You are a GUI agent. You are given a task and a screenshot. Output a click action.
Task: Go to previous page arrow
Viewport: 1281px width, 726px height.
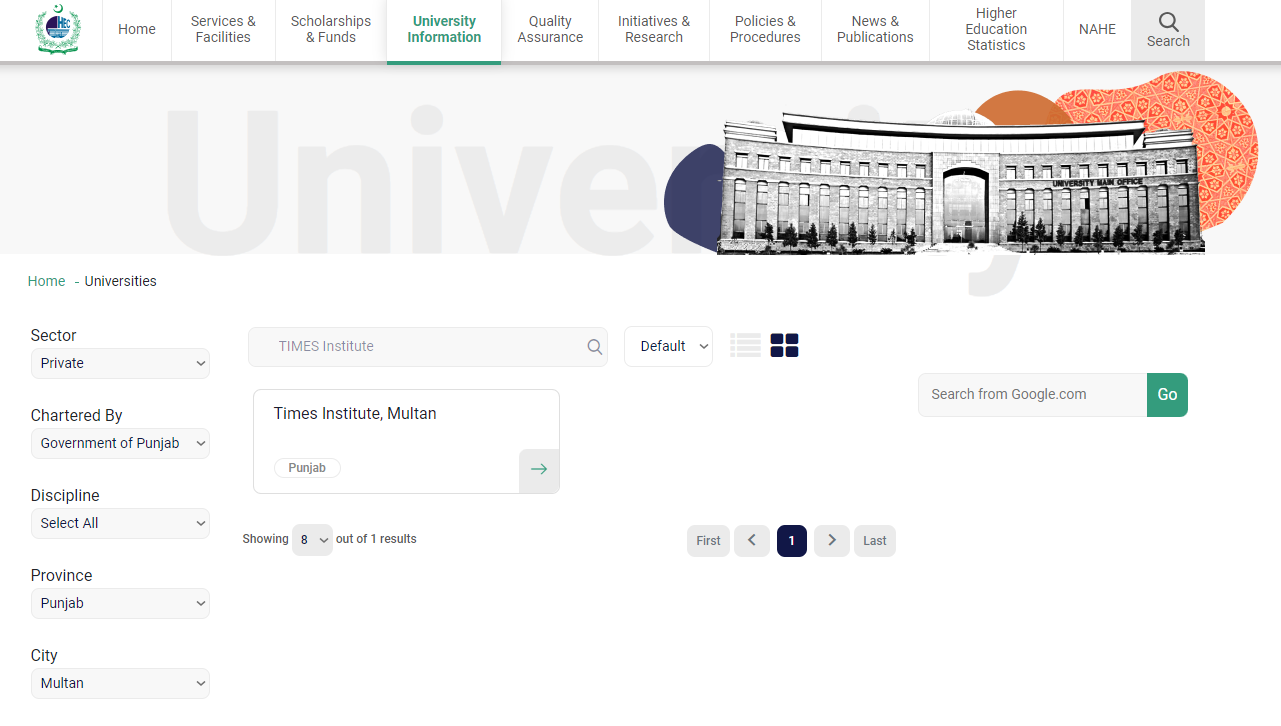tap(752, 541)
